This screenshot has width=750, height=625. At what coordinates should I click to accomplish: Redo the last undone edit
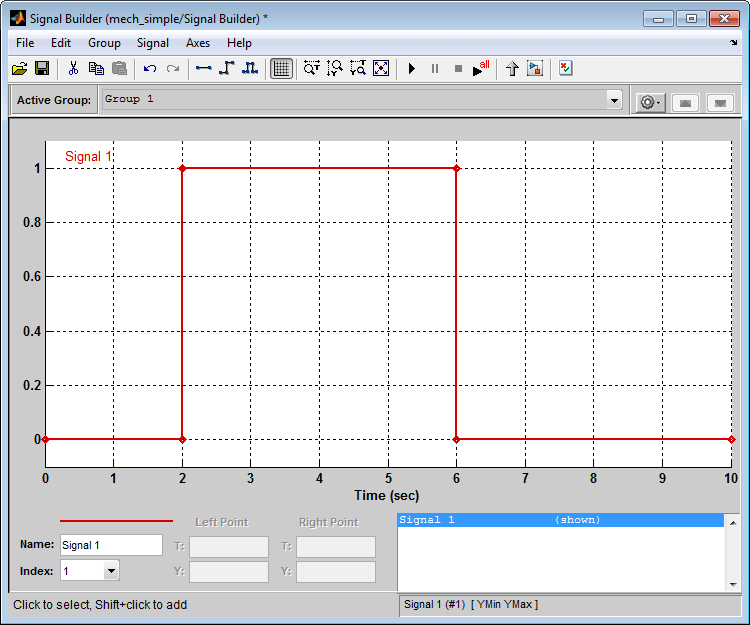click(173, 69)
